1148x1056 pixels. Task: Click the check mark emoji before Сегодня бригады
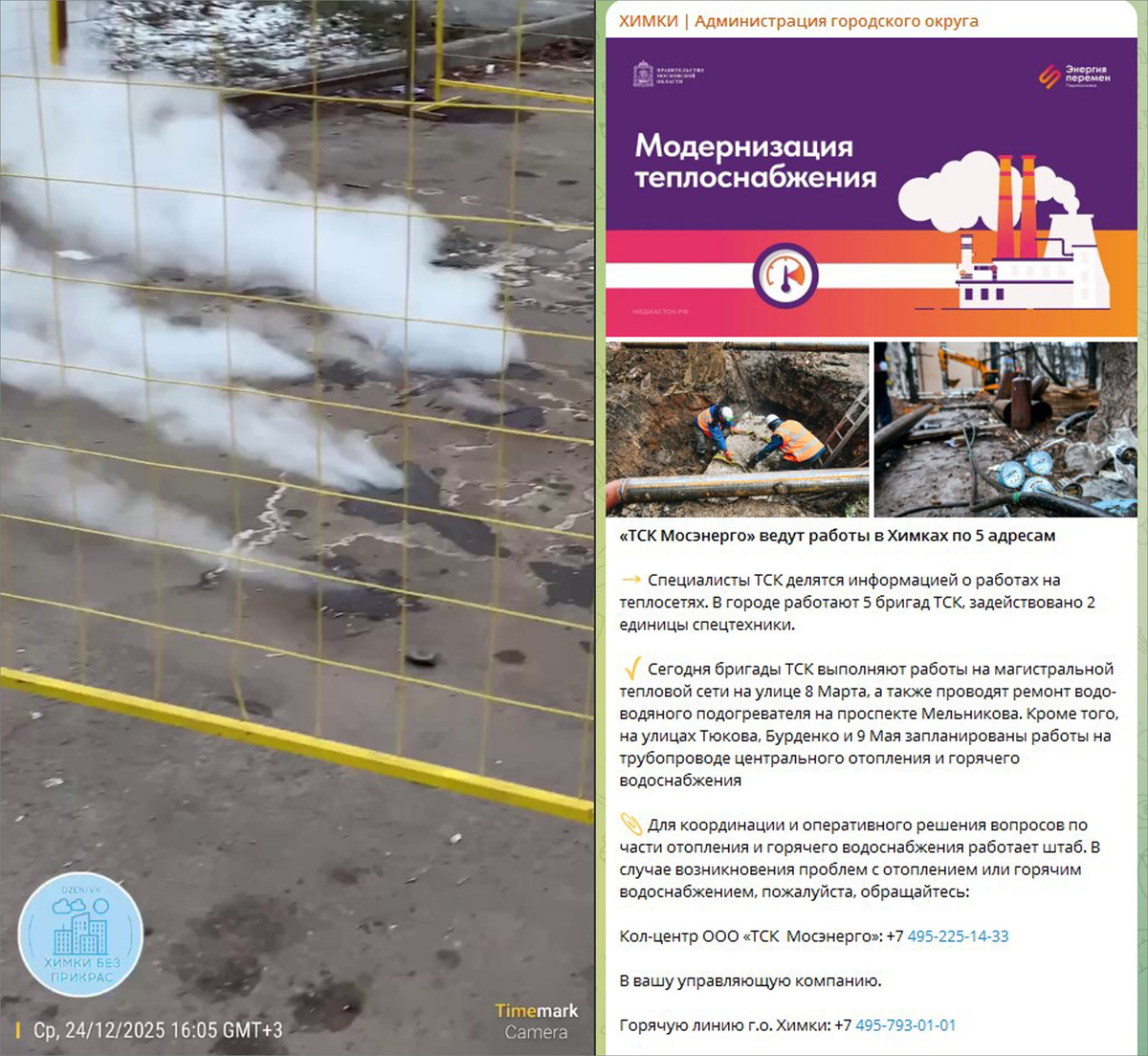pyautogui.click(x=630, y=668)
